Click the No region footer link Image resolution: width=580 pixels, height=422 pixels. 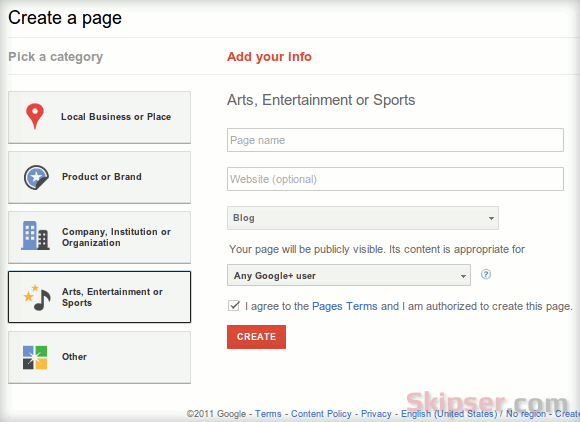(x=526, y=413)
